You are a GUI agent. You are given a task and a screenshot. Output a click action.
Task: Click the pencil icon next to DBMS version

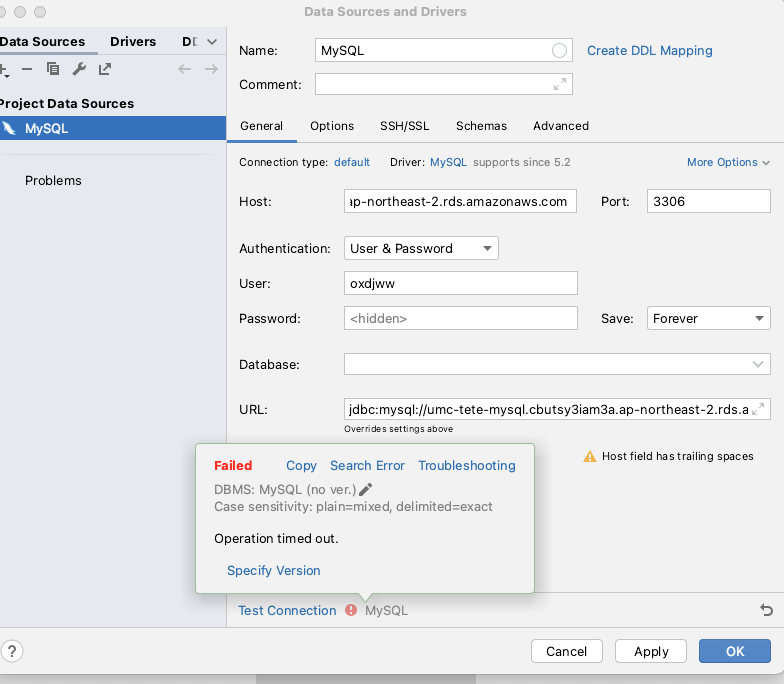click(x=366, y=490)
